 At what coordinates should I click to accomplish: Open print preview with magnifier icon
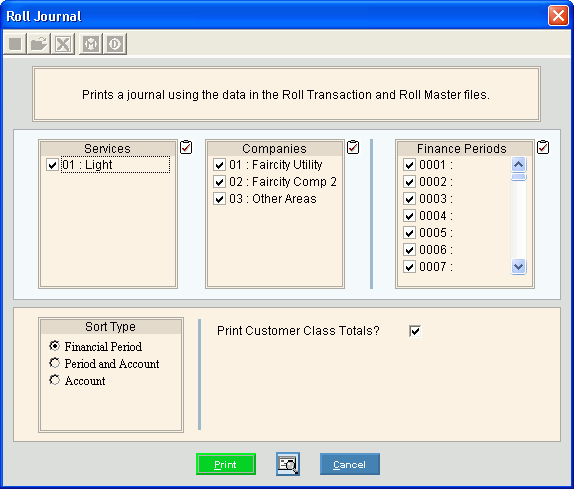pos(288,464)
